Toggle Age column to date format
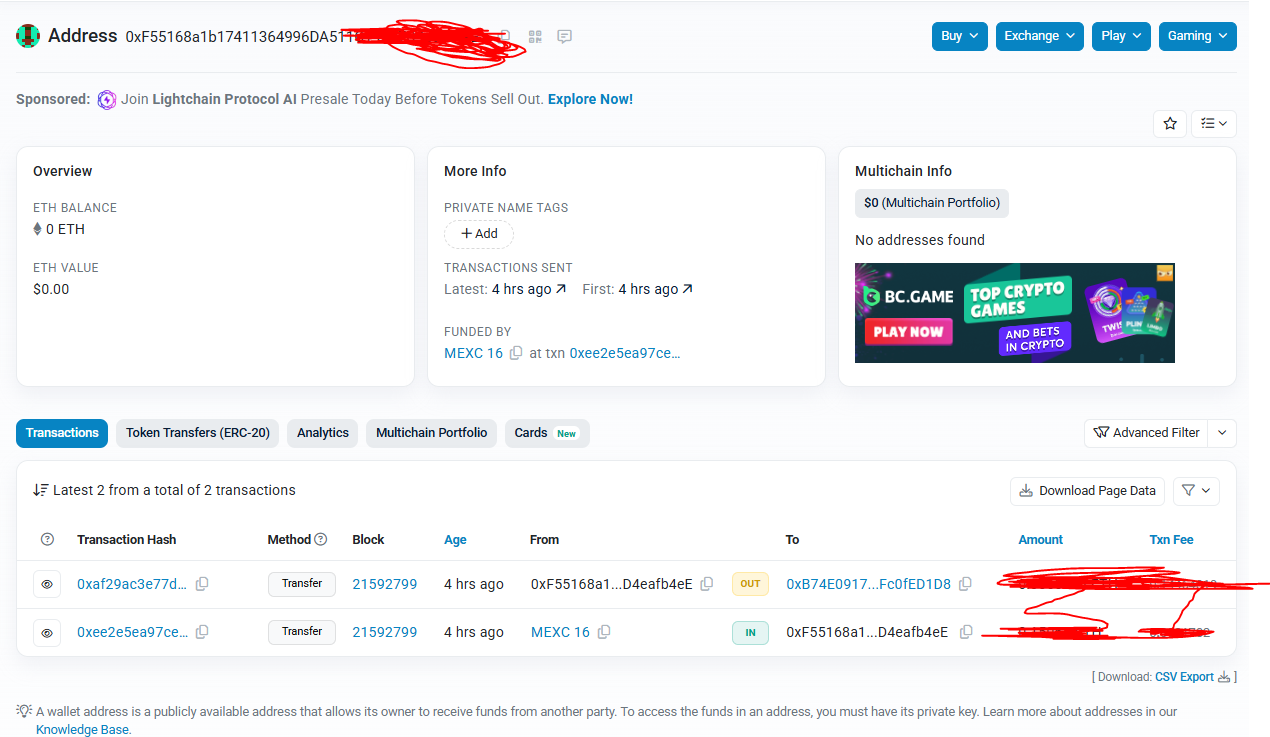The width and height of the screenshot is (1270, 737). pyautogui.click(x=455, y=539)
